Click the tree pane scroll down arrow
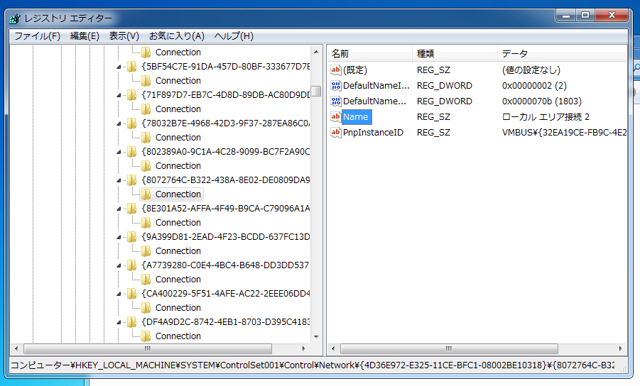Image resolution: width=640 pixels, height=386 pixels. 316,337
